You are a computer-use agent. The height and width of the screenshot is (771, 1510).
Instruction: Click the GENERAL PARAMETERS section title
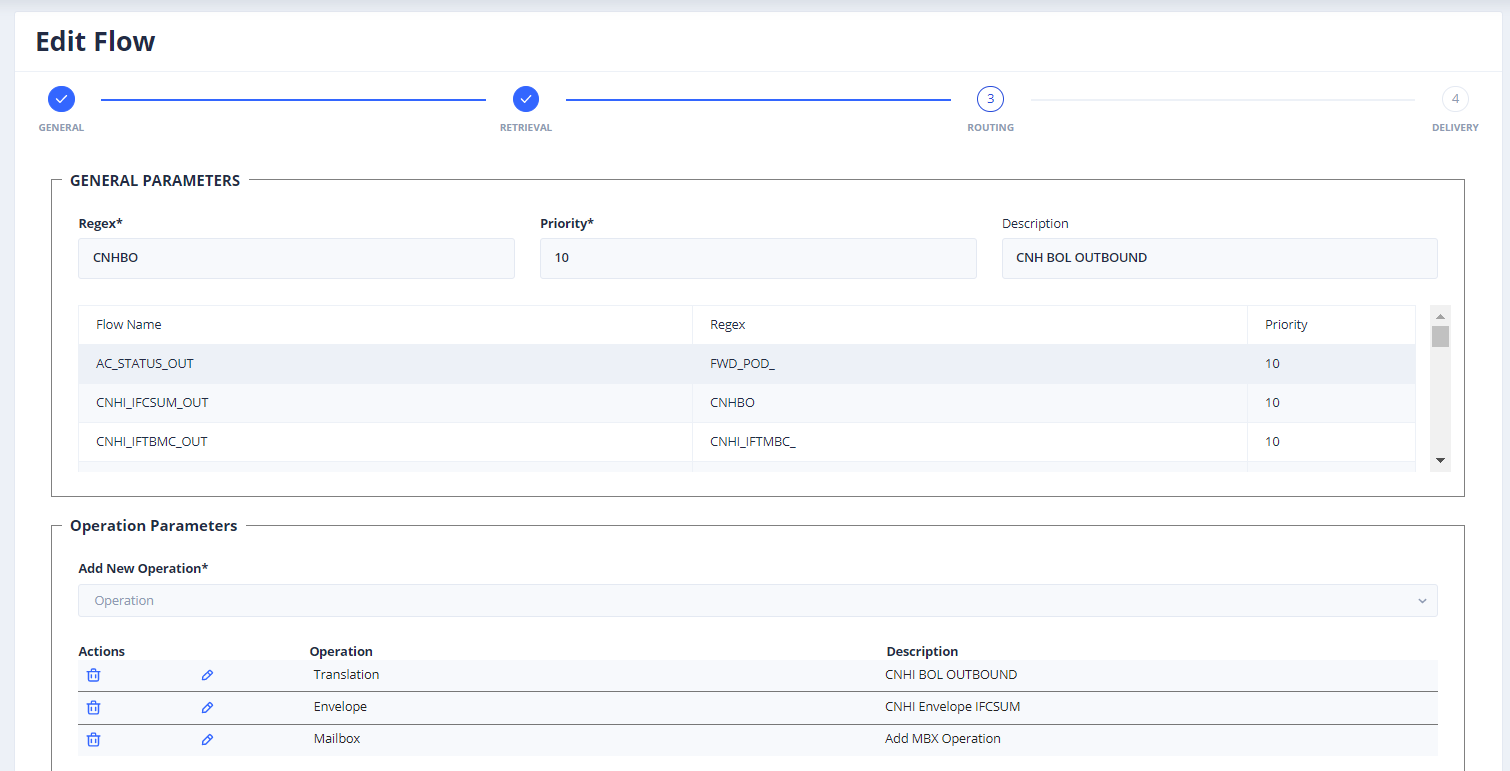tap(155, 181)
